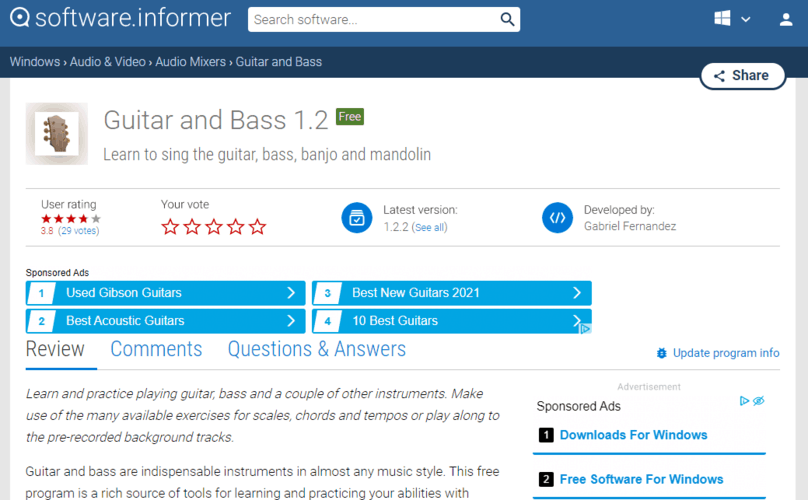Rate the program three stars

click(x=213, y=226)
